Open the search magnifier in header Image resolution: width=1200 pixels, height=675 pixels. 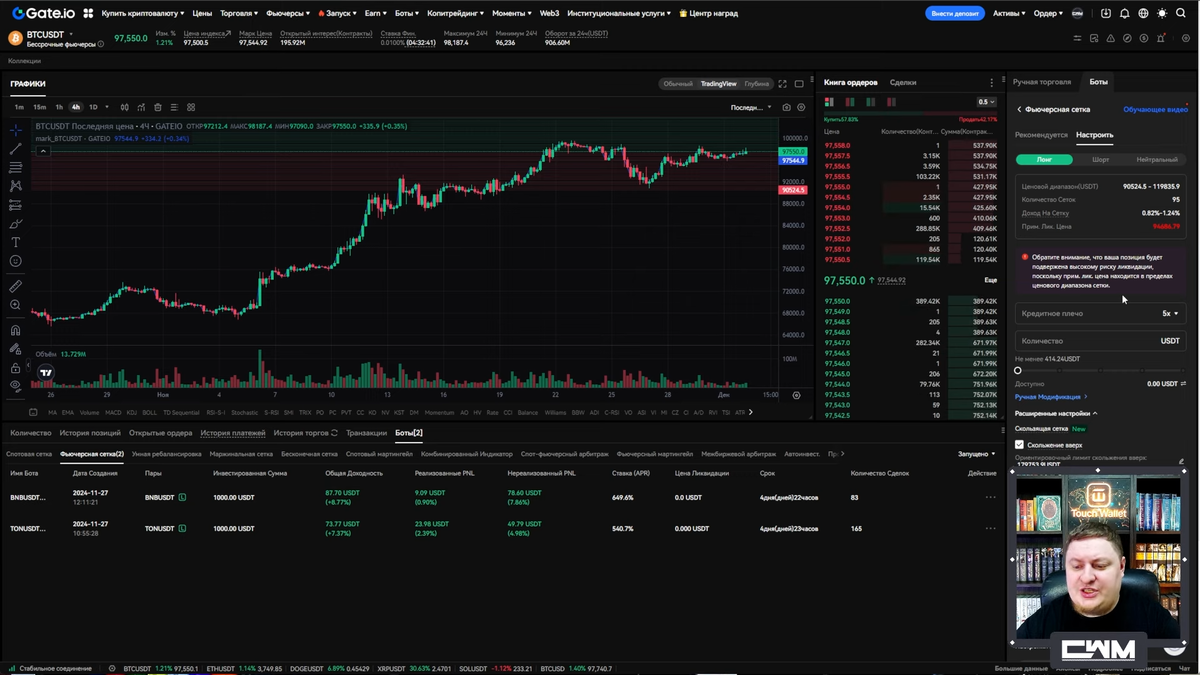pyautogui.click(x=1181, y=13)
